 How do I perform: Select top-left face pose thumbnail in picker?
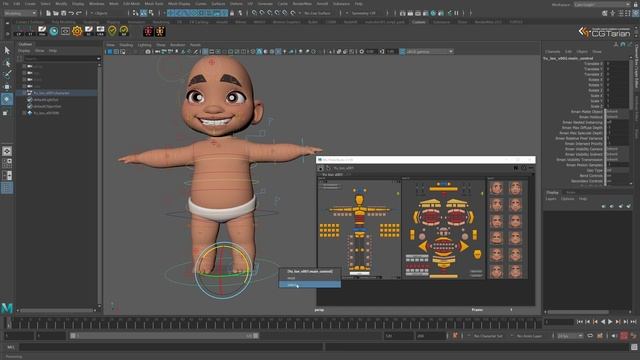coord(497,188)
